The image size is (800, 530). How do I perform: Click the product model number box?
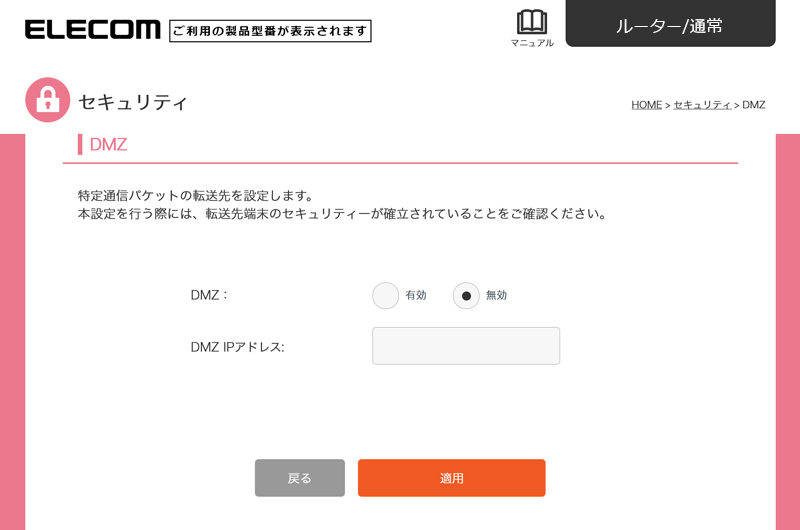pos(270,31)
